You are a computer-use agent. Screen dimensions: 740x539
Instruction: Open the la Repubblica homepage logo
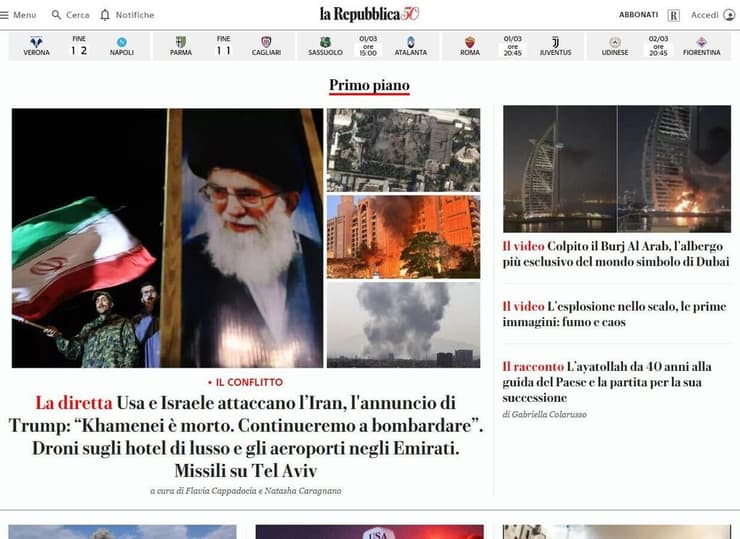[x=369, y=14]
